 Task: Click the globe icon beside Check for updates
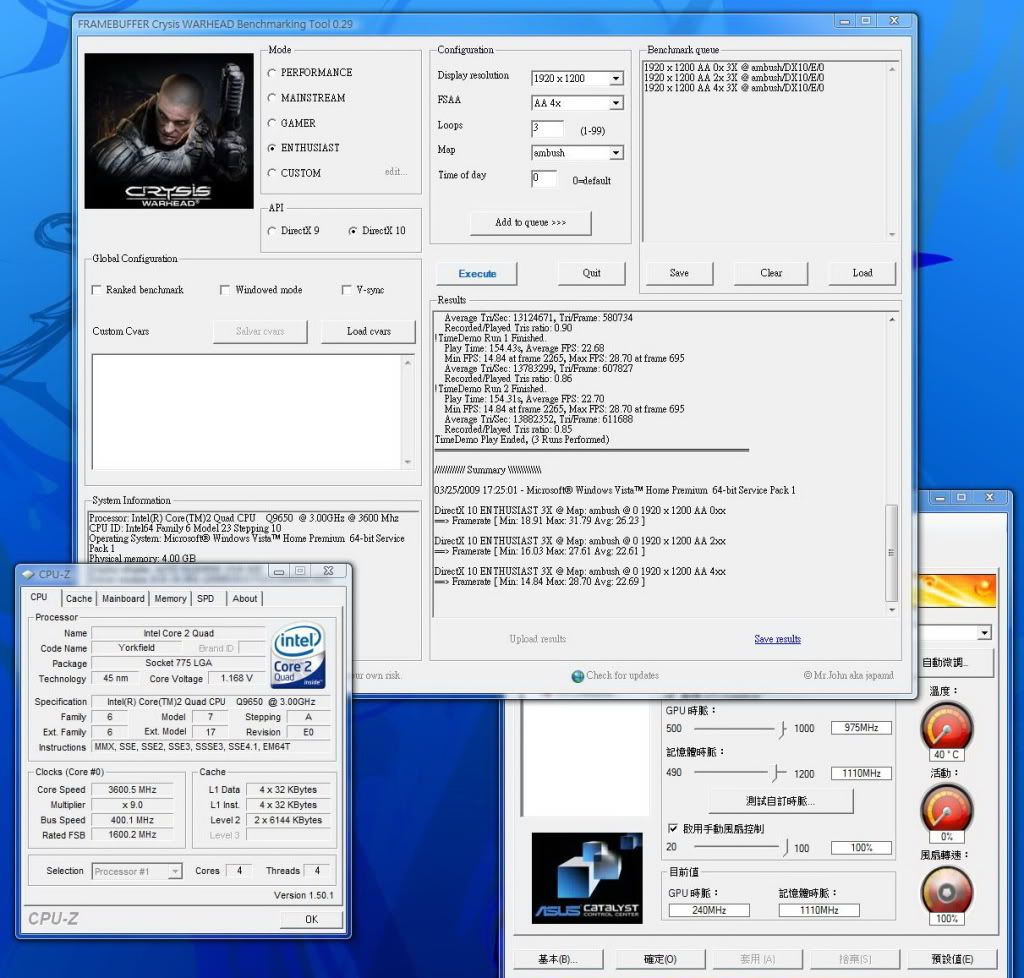tap(577, 676)
